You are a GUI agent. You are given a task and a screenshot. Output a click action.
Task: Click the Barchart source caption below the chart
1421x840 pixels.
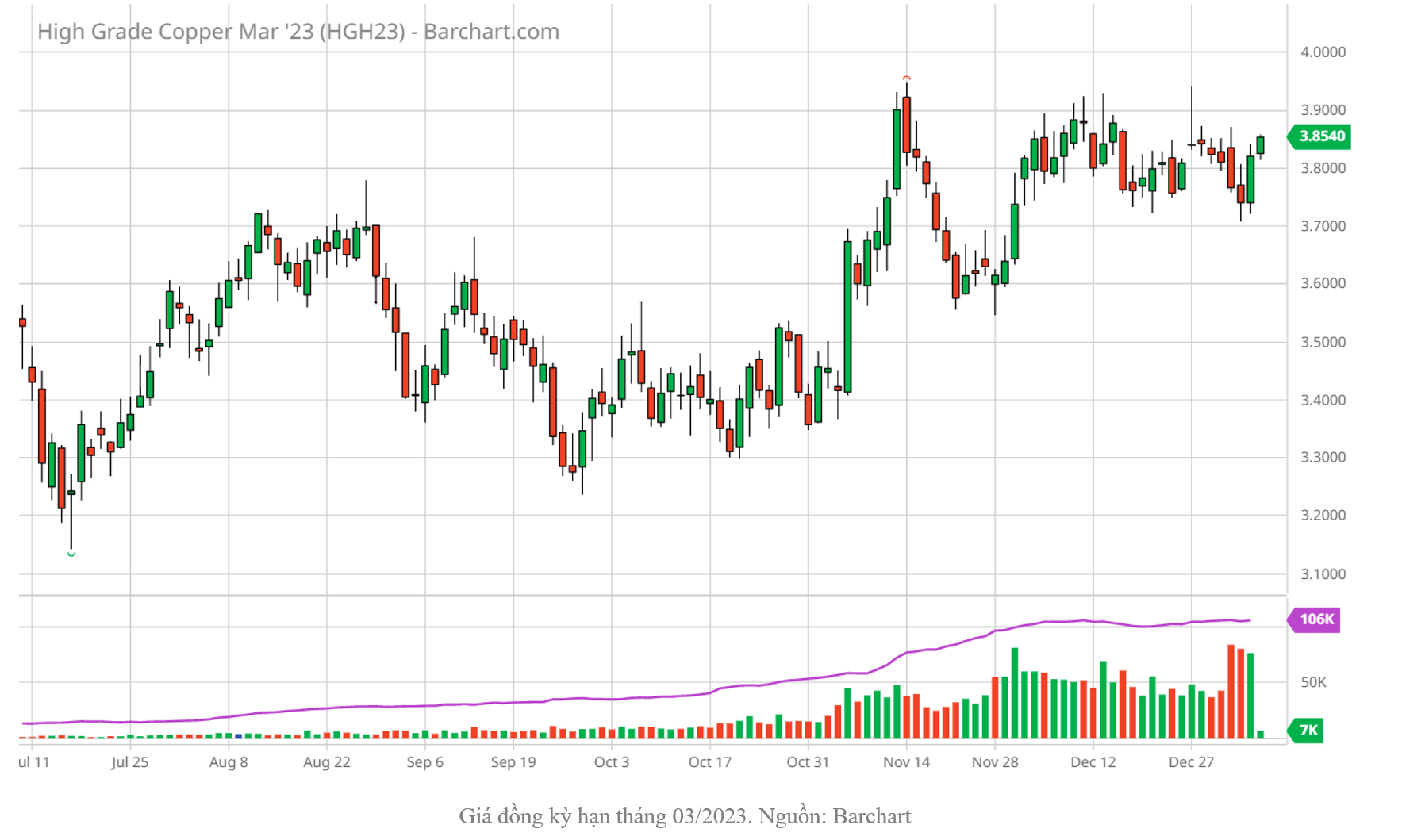point(685,816)
